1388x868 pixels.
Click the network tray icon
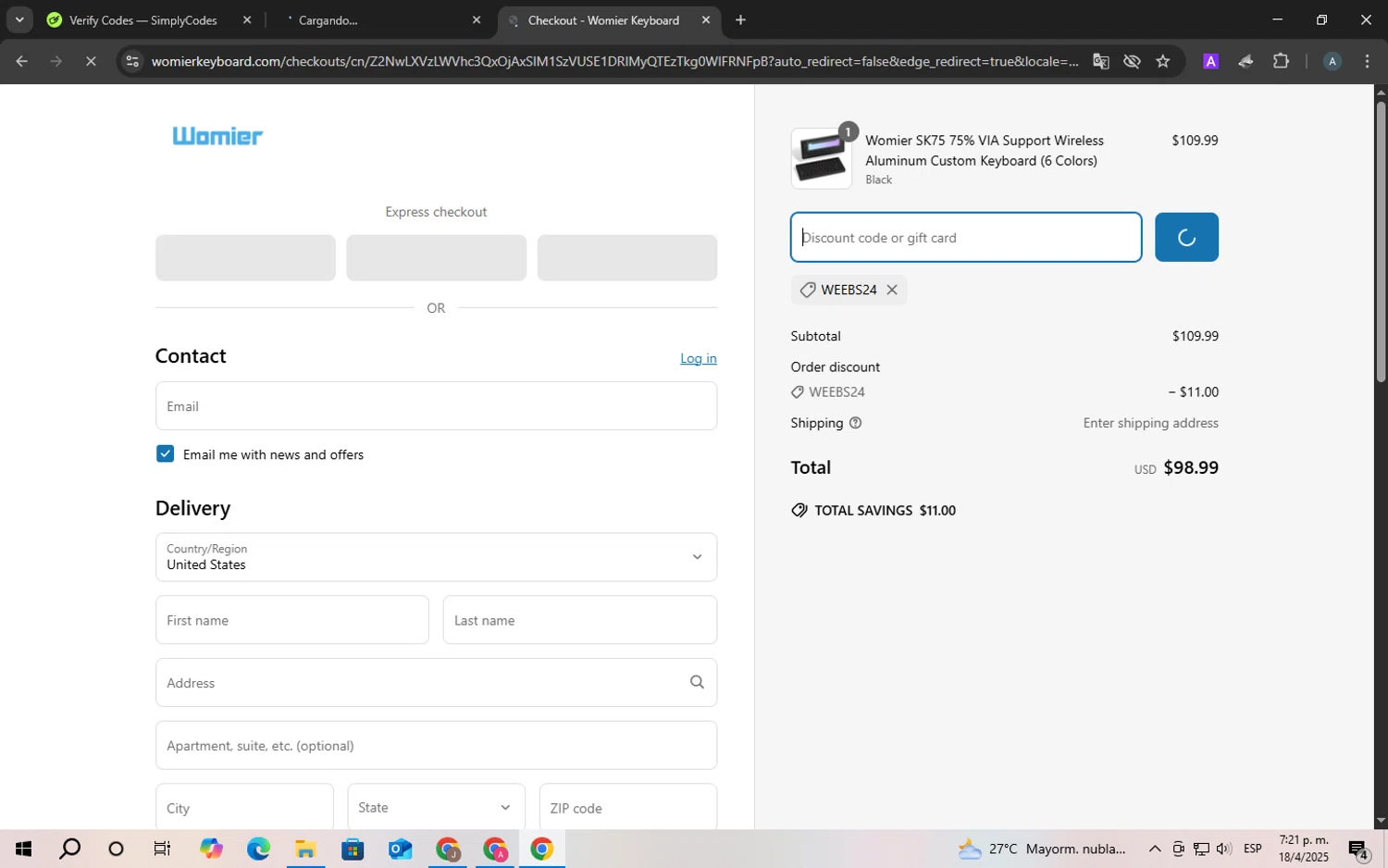pyautogui.click(x=1201, y=849)
